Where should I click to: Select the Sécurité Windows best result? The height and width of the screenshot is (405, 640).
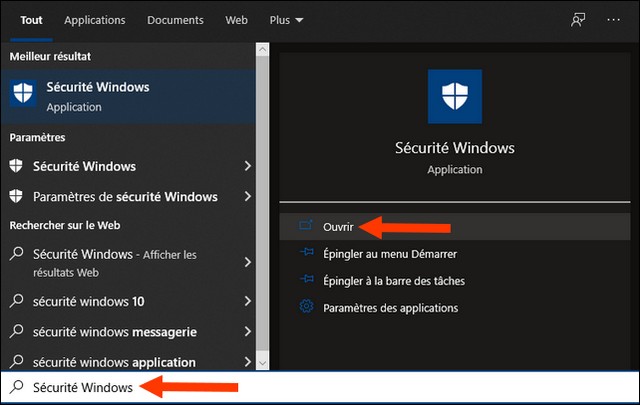(128, 97)
